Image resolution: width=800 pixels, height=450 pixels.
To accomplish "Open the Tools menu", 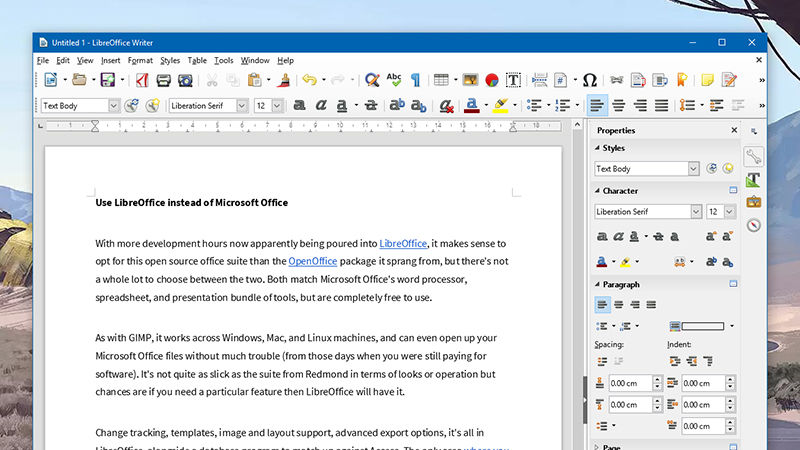I will click(x=223, y=60).
